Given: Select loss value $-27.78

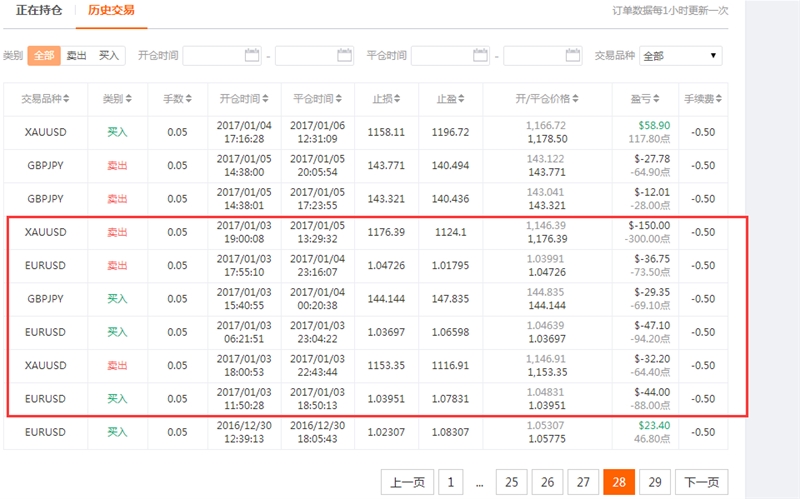Looking at the screenshot, I should click(652, 159).
